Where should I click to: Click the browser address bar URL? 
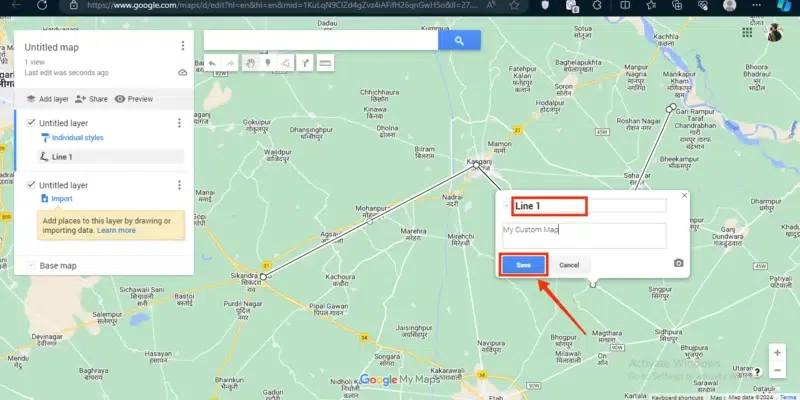click(283, 5)
